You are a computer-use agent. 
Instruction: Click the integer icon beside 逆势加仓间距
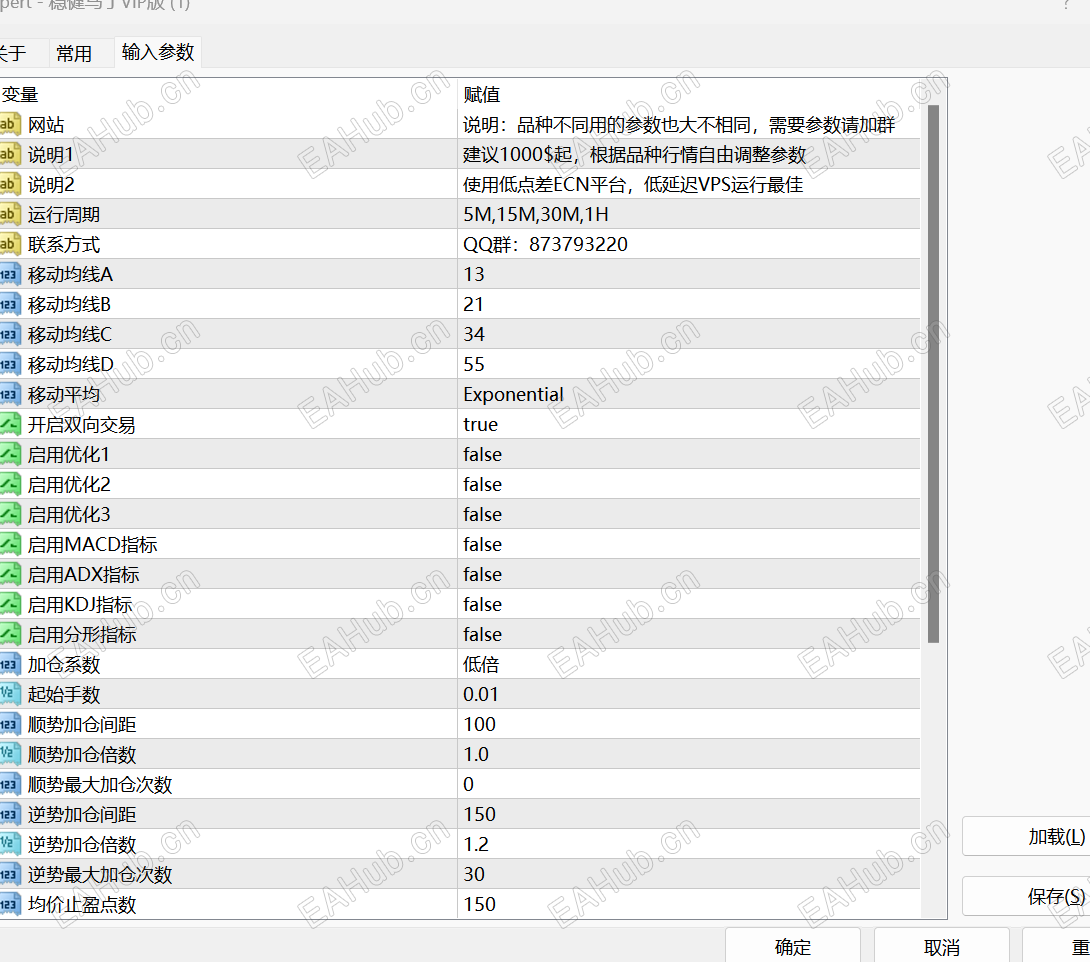point(9,814)
